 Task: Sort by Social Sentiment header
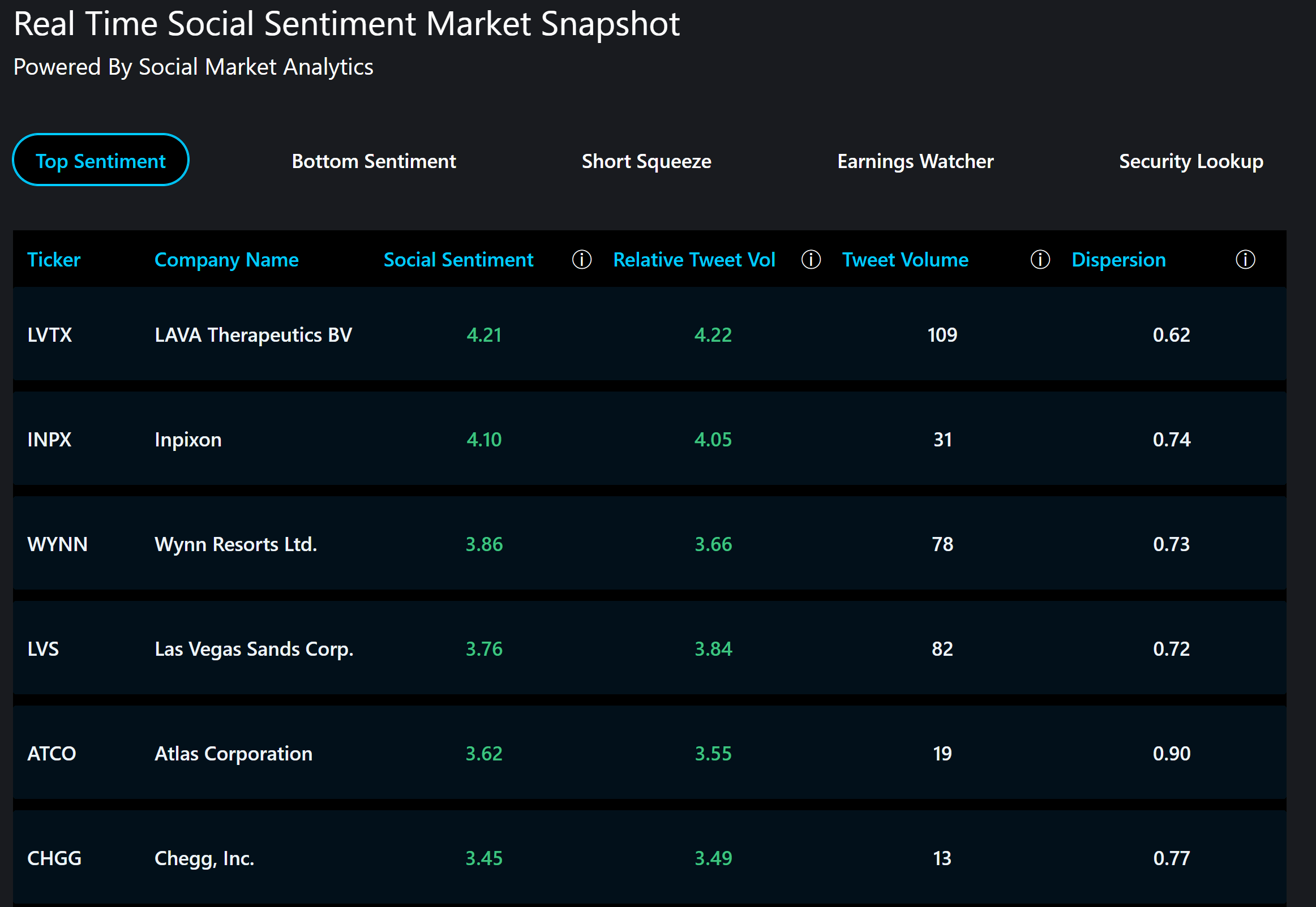[458, 260]
